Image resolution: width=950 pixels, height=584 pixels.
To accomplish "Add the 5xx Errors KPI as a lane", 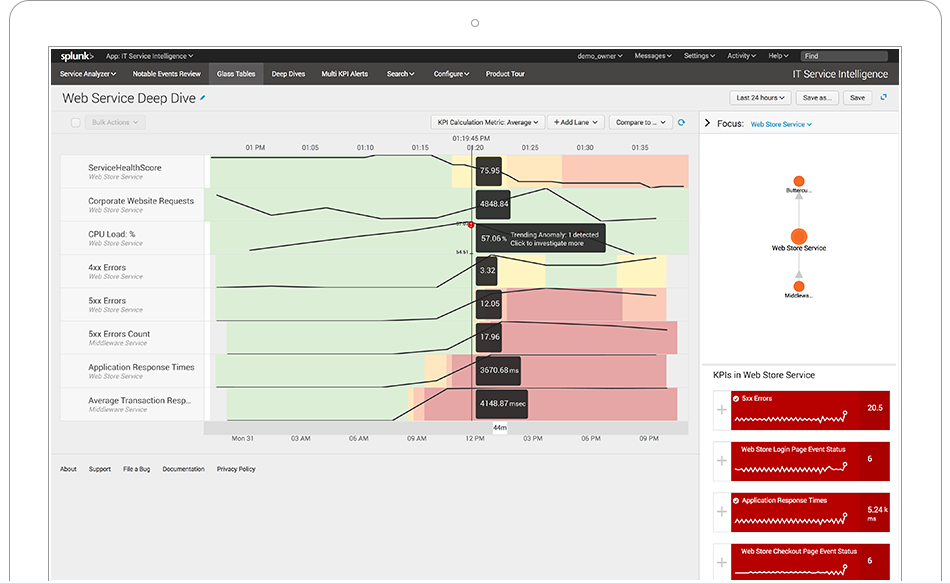I will pos(722,410).
